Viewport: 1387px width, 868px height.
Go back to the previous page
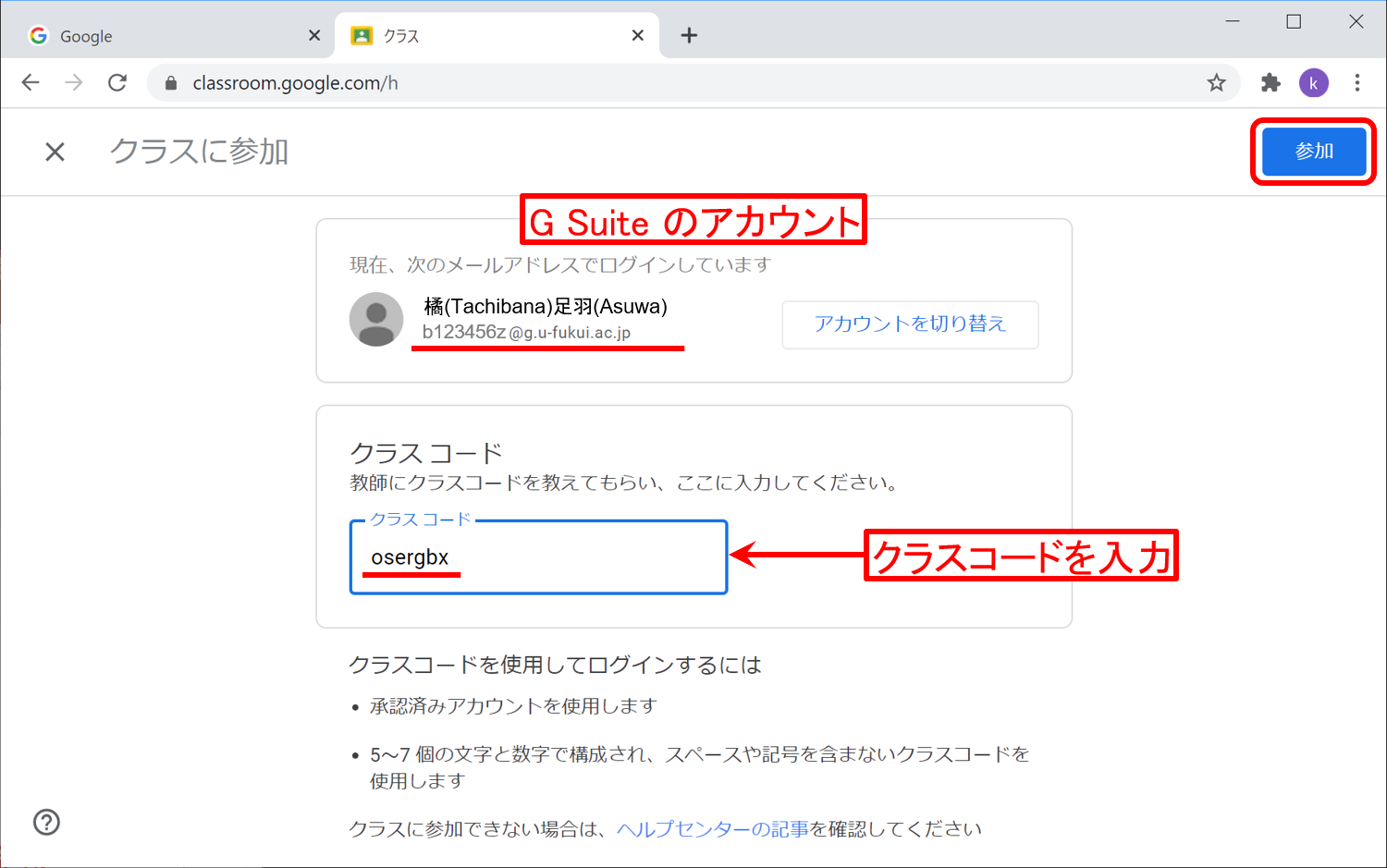point(31,83)
